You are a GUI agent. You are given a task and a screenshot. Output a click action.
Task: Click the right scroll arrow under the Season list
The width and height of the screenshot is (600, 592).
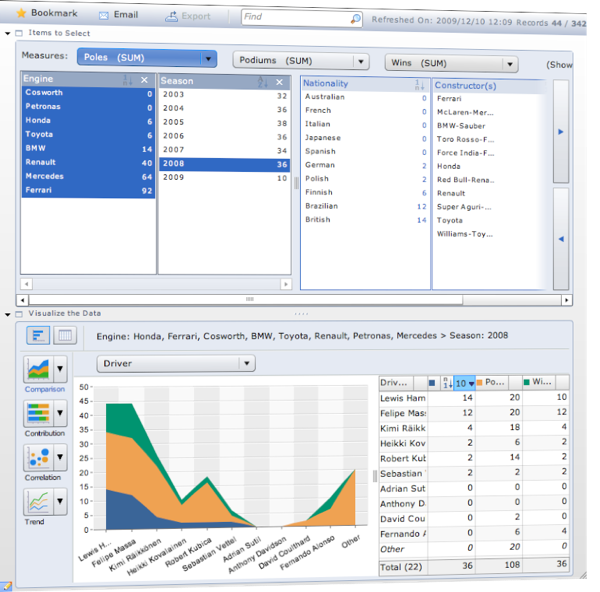[x=285, y=284]
